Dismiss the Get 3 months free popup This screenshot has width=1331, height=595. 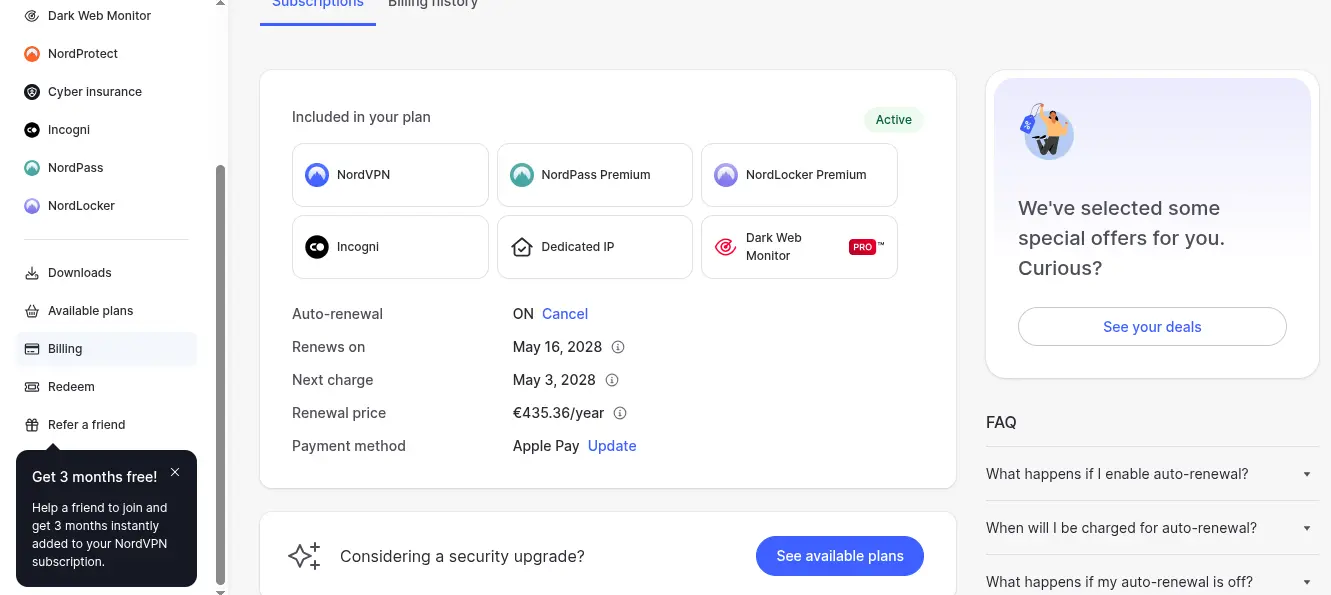click(175, 472)
